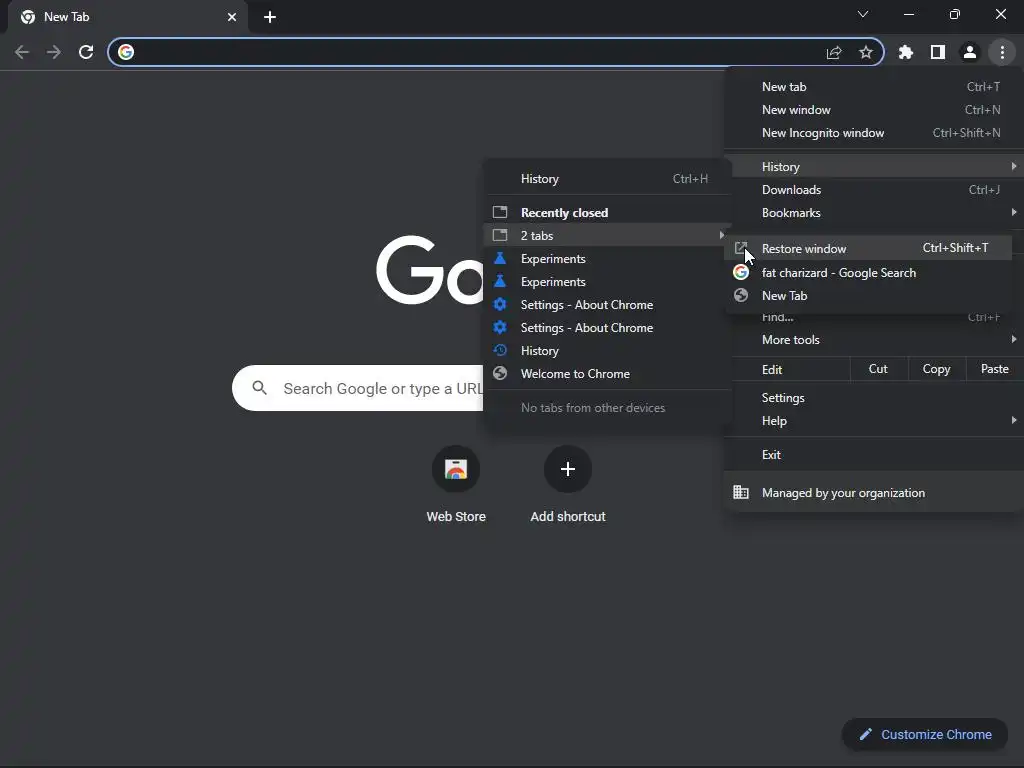Open Welcome to Chrome entry
This screenshot has height=768, width=1024.
607,374
